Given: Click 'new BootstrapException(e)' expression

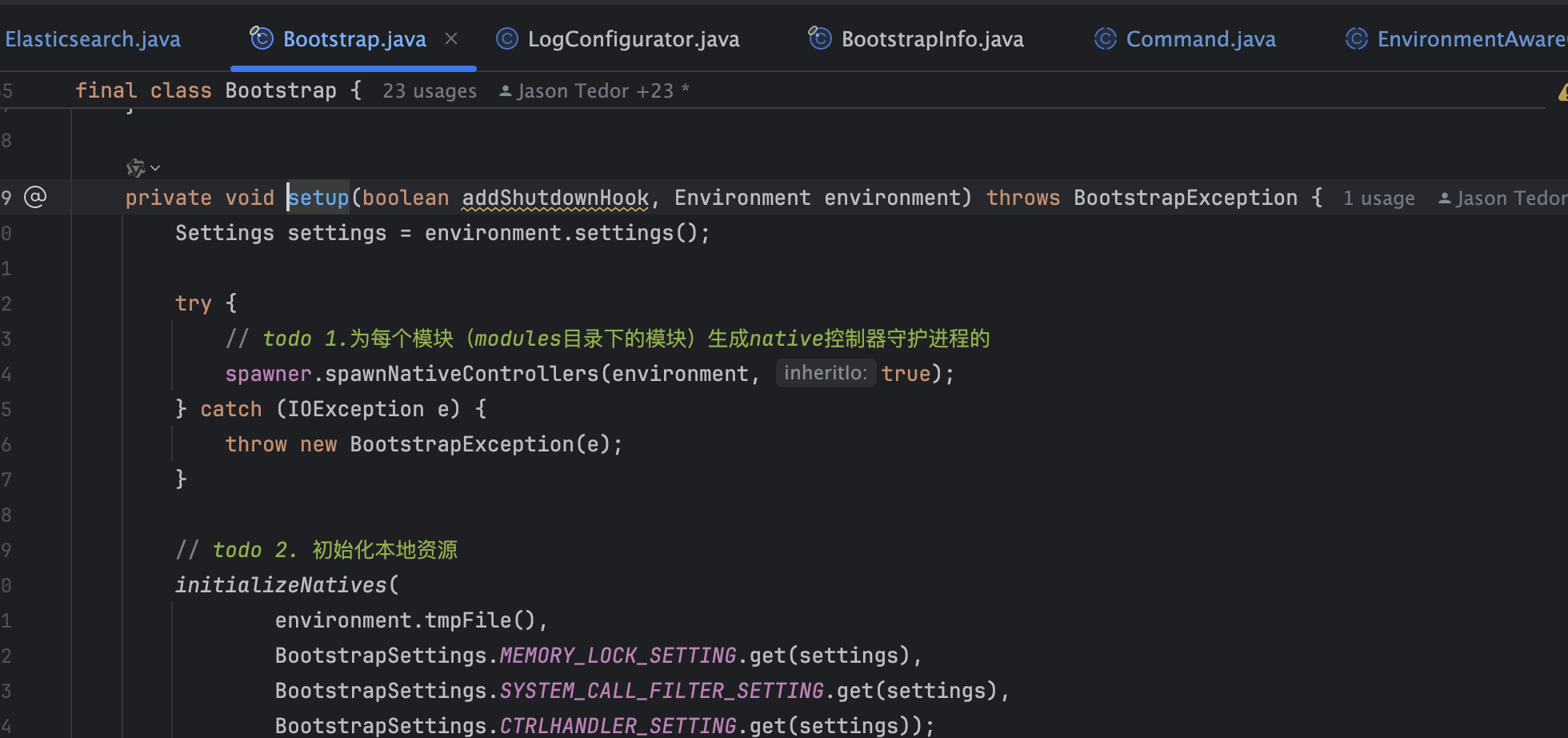Looking at the screenshot, I should 455,444.
